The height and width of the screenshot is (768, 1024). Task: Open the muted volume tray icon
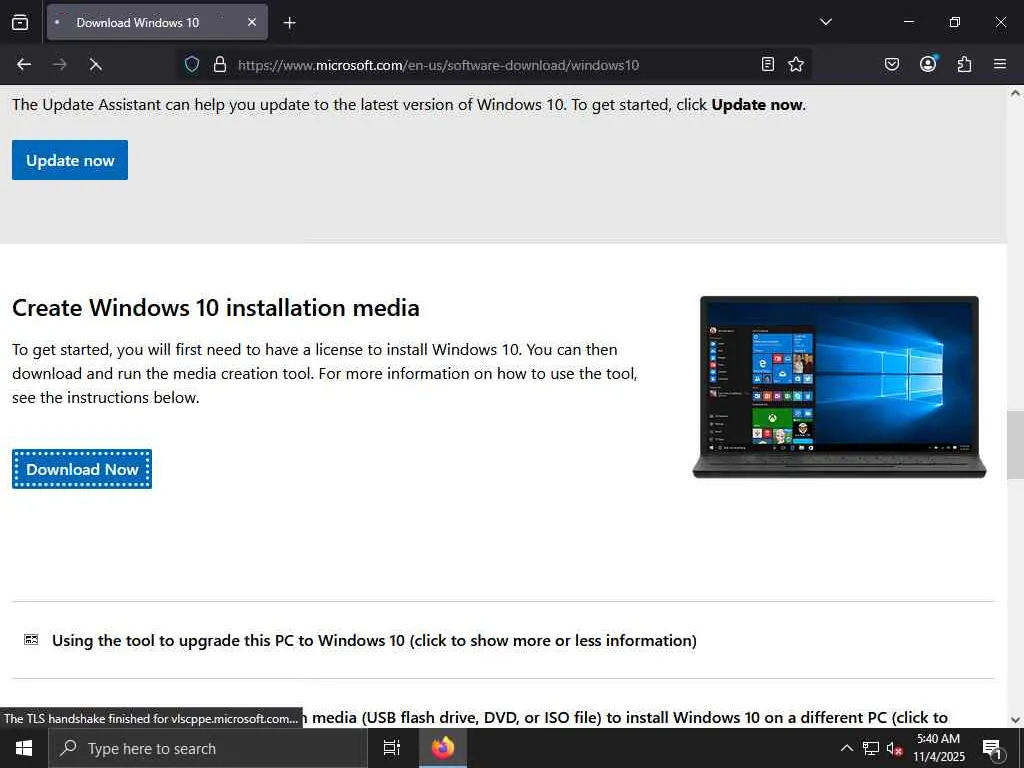894,748
